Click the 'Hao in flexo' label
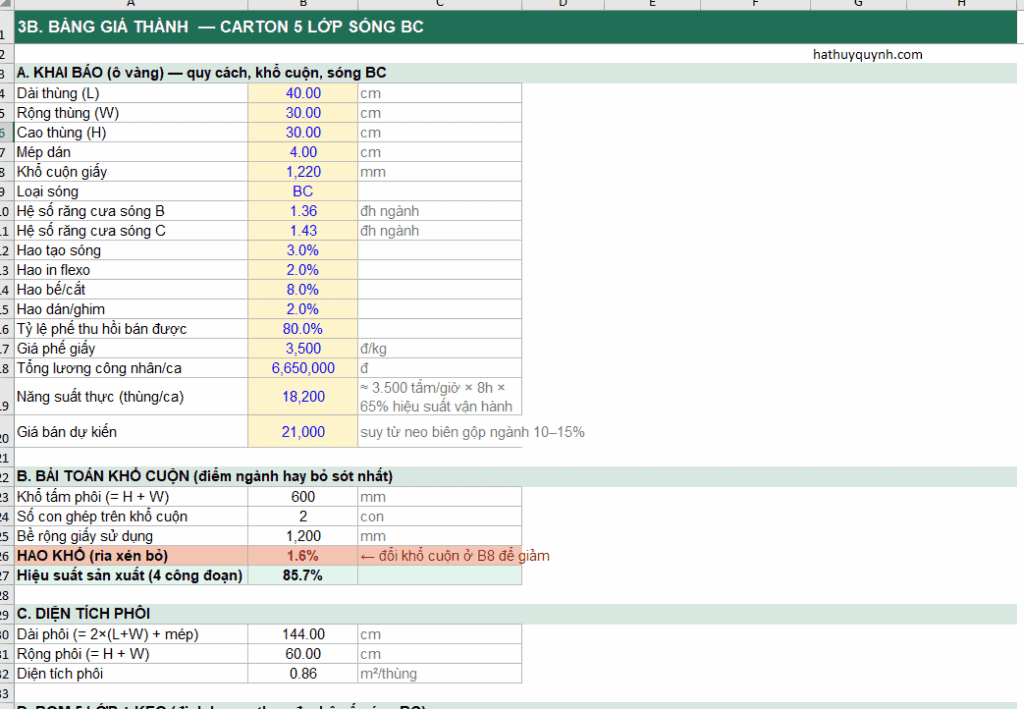 131,270
